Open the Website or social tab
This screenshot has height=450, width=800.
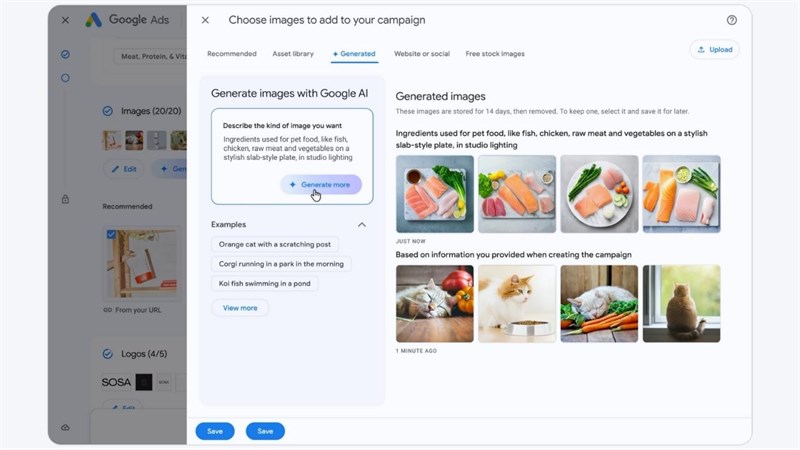click(x=422, y=54)
